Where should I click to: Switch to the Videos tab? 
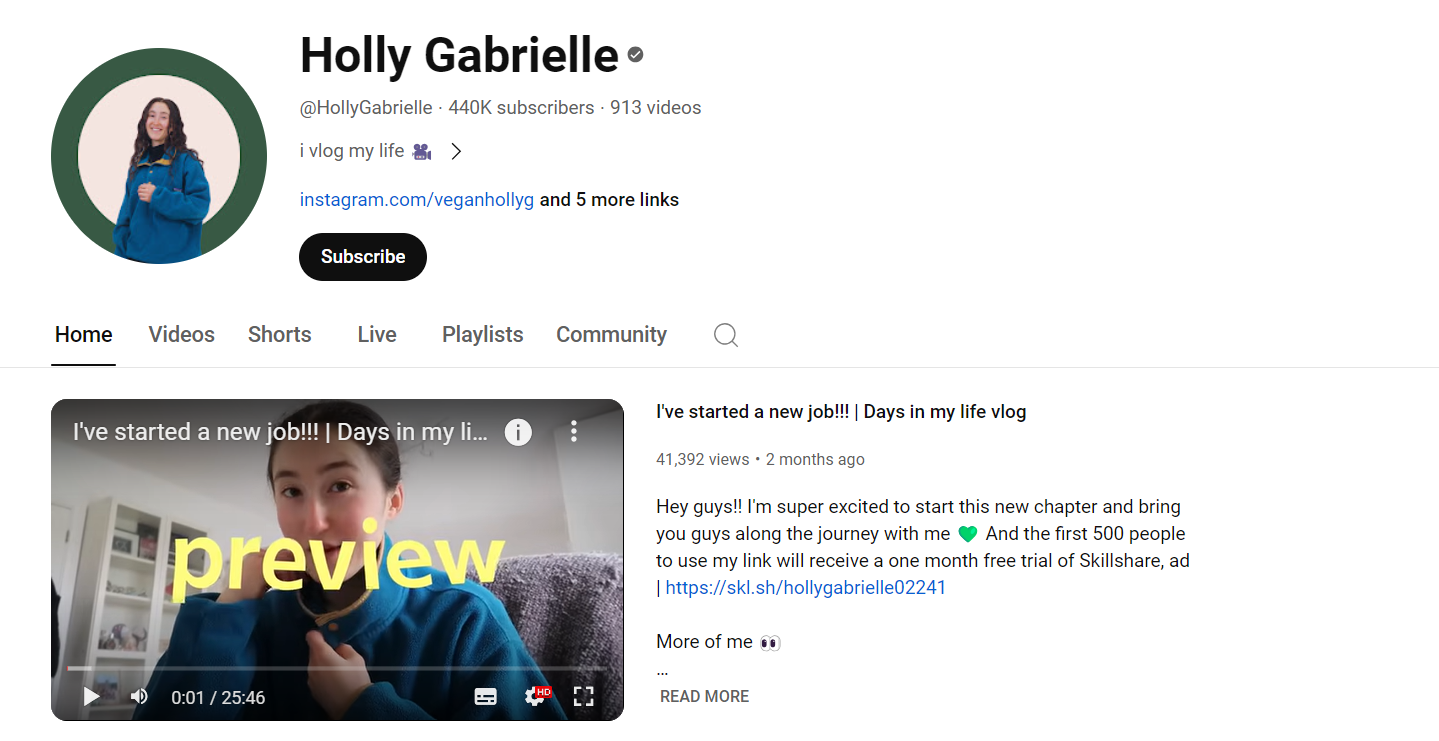pyautogui.click(x=182, y=335)
